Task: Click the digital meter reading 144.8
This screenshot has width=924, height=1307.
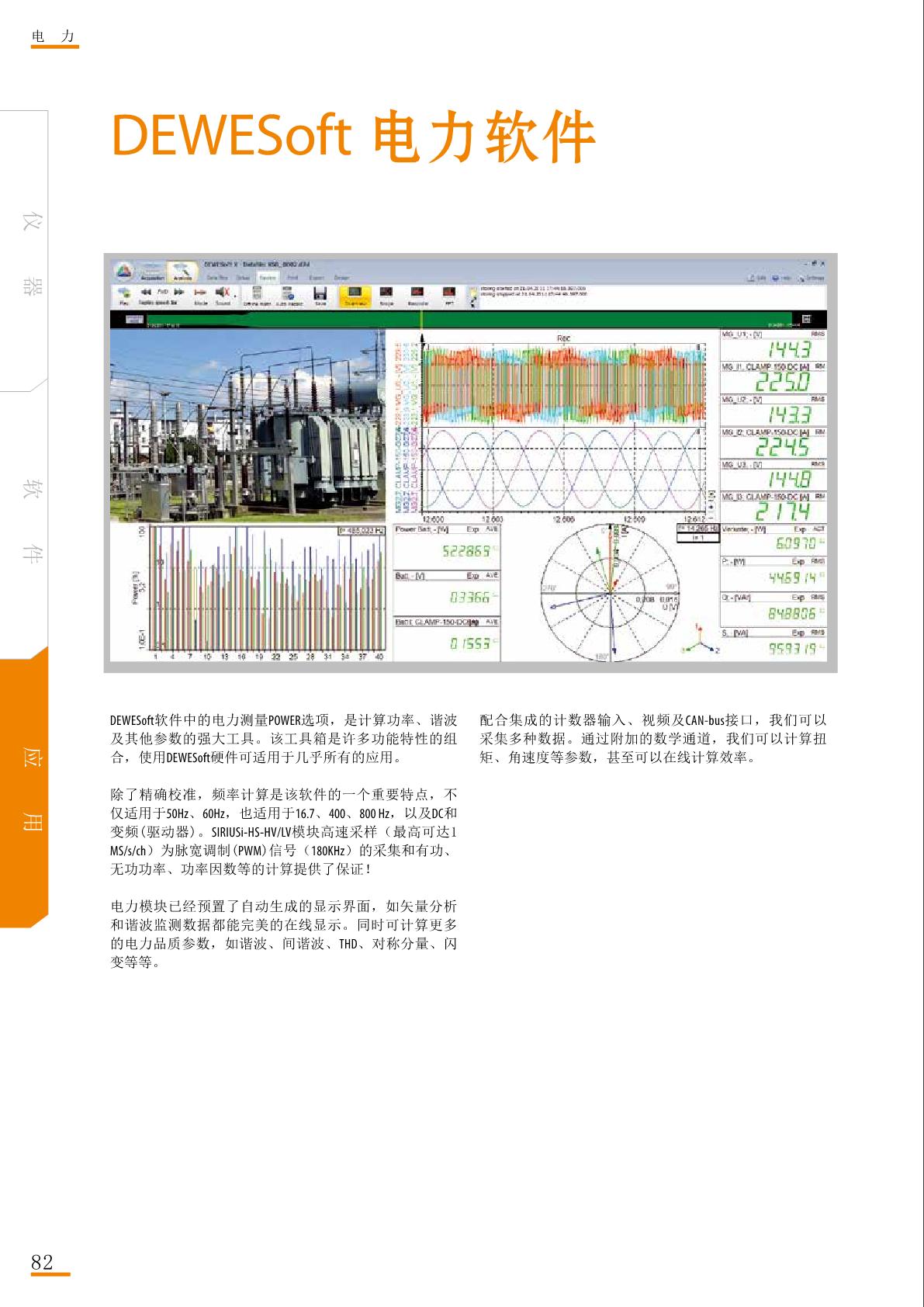Action: tap(789, 479)
